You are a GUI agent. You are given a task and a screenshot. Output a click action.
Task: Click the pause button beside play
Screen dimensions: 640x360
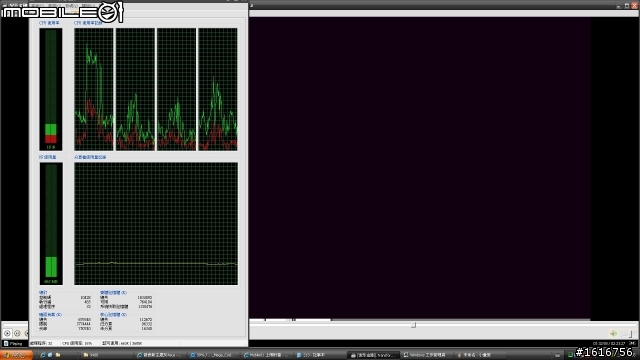[x=17, y=333]
